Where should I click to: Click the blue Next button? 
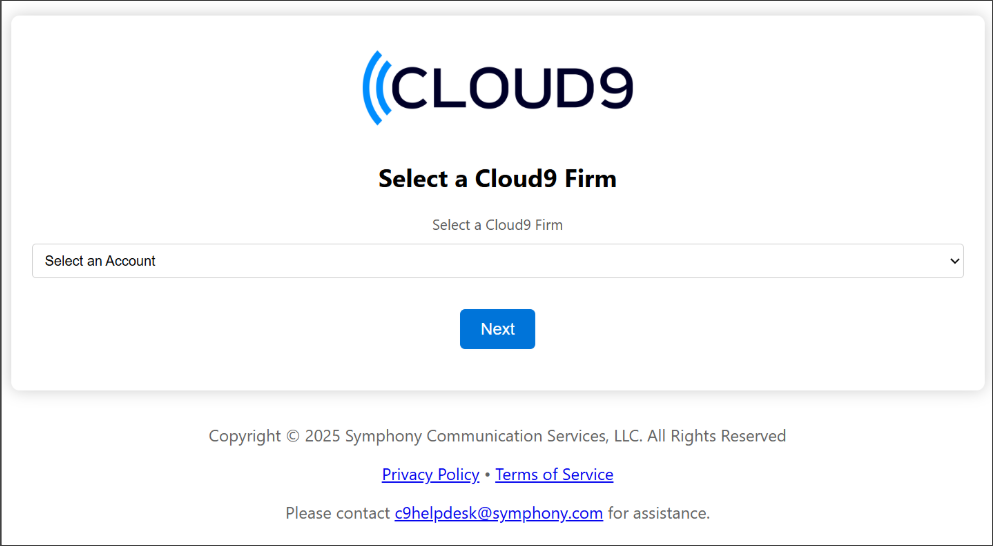pyautogui.click(x=497, y=329)
